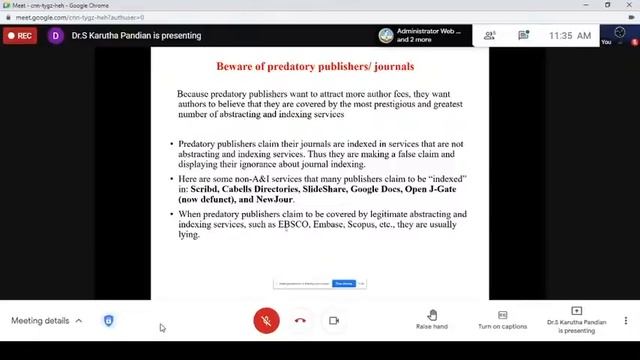
Task: Click the browser address bar URL
Action: click(80, 18)
